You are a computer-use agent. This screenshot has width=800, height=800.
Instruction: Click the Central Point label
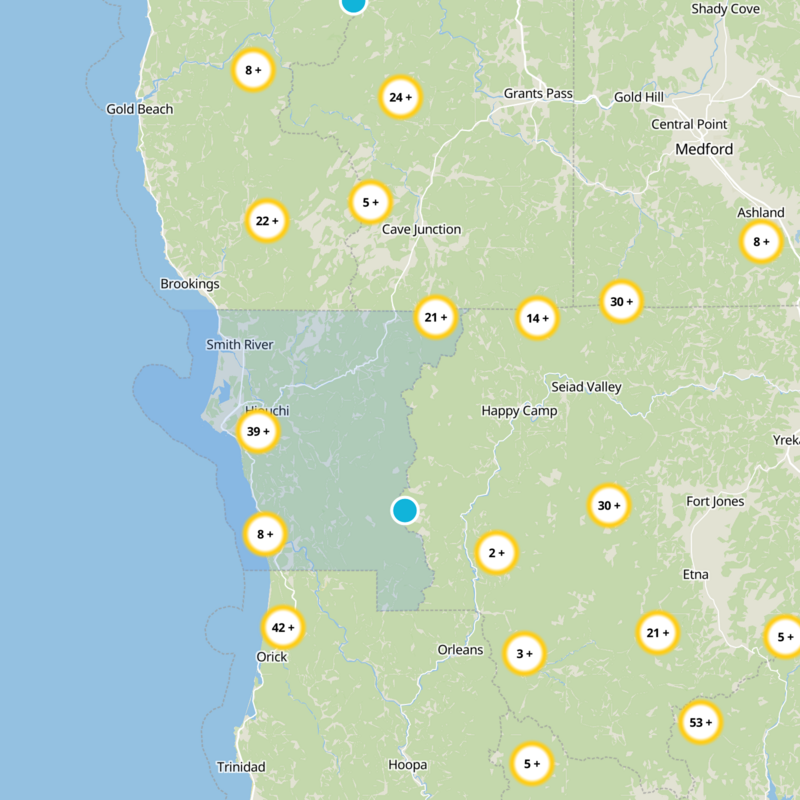tap(689, 124)
